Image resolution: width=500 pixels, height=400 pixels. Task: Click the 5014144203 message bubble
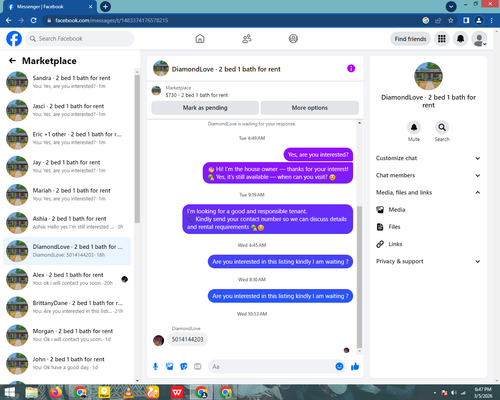tap(187, 339)
